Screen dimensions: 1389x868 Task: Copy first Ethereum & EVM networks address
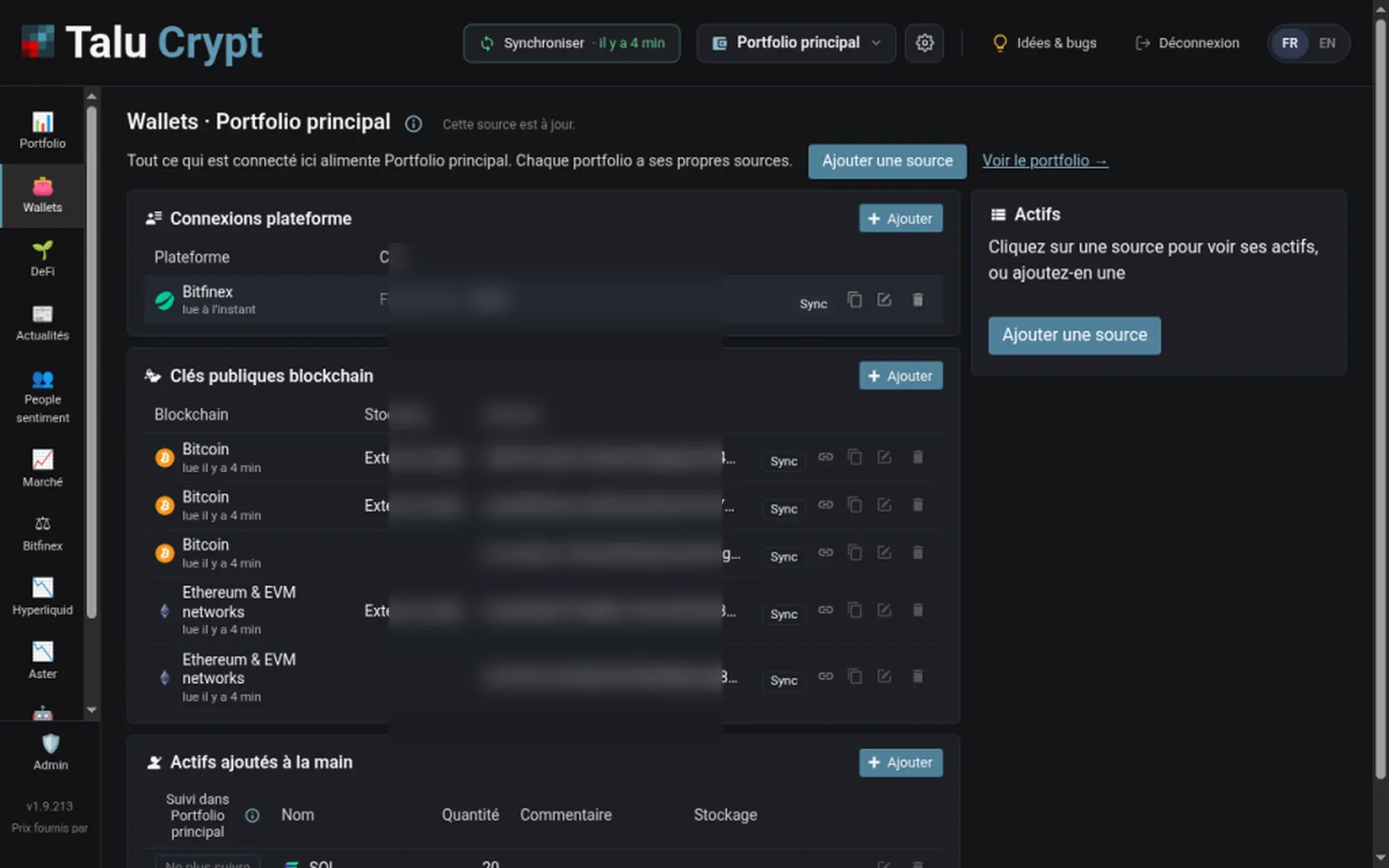pos(854,610)
